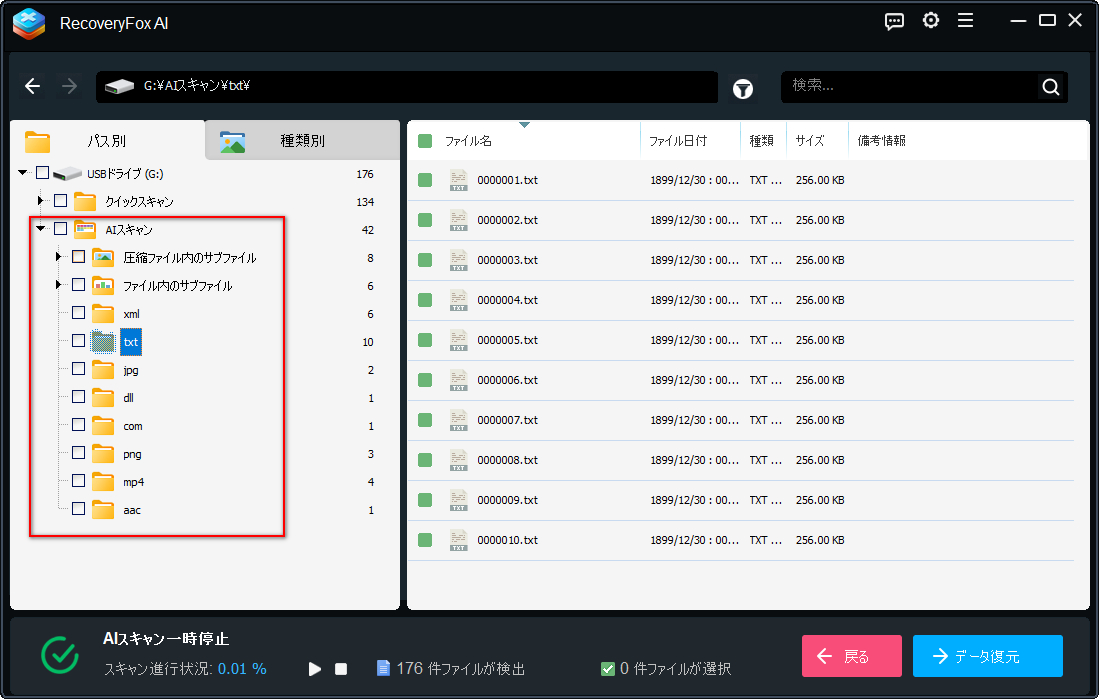The image size is (1099, 699).
Task: Toggle the select-all checkbox above file list
Action: tap(425, 140)
